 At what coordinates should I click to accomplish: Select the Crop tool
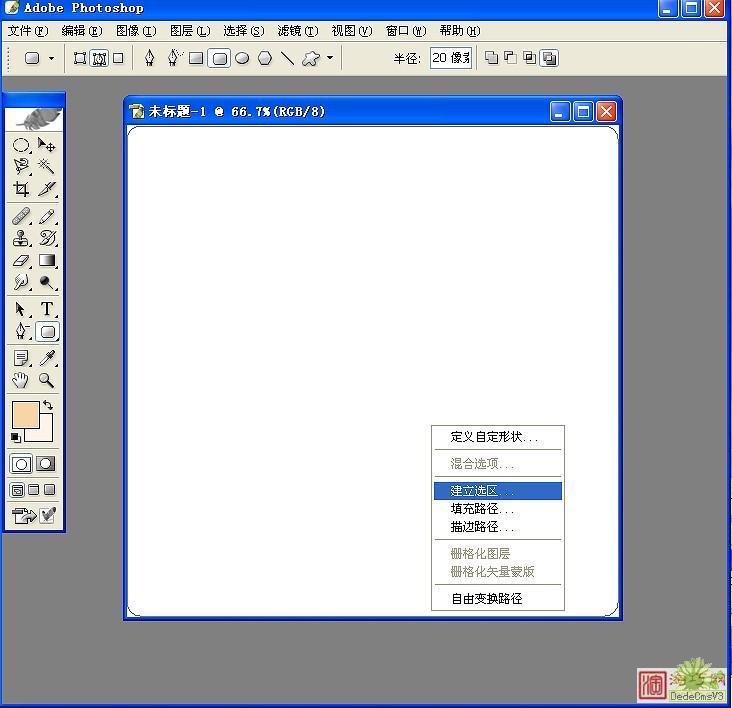click(21, 189)
